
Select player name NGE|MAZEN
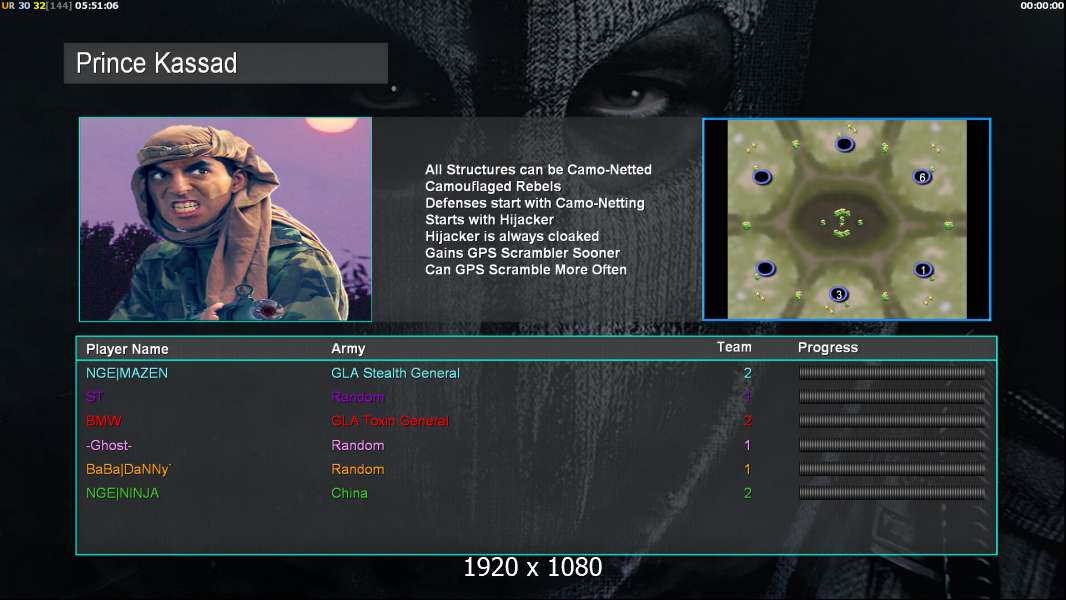click(126, 373)
